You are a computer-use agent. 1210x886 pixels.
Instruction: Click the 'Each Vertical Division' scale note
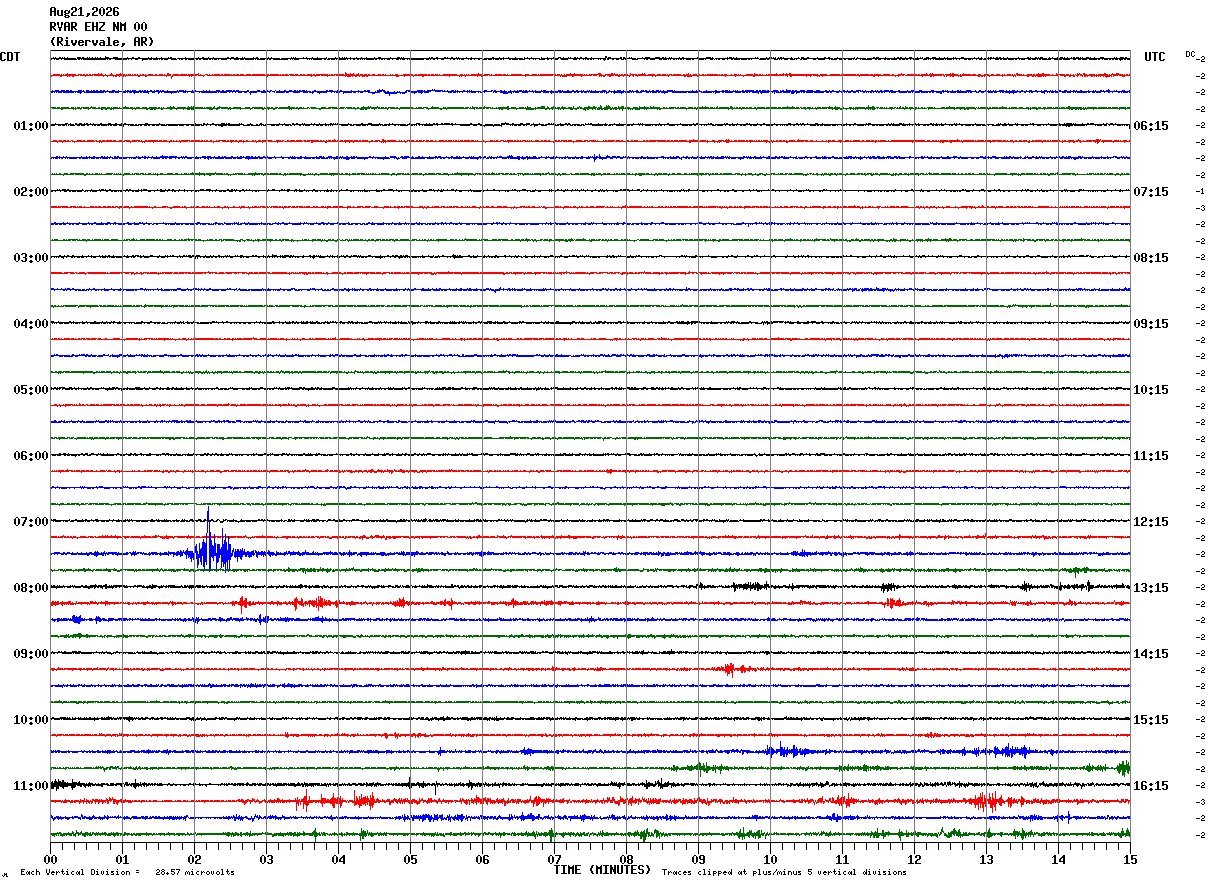(x=127, y=873)
